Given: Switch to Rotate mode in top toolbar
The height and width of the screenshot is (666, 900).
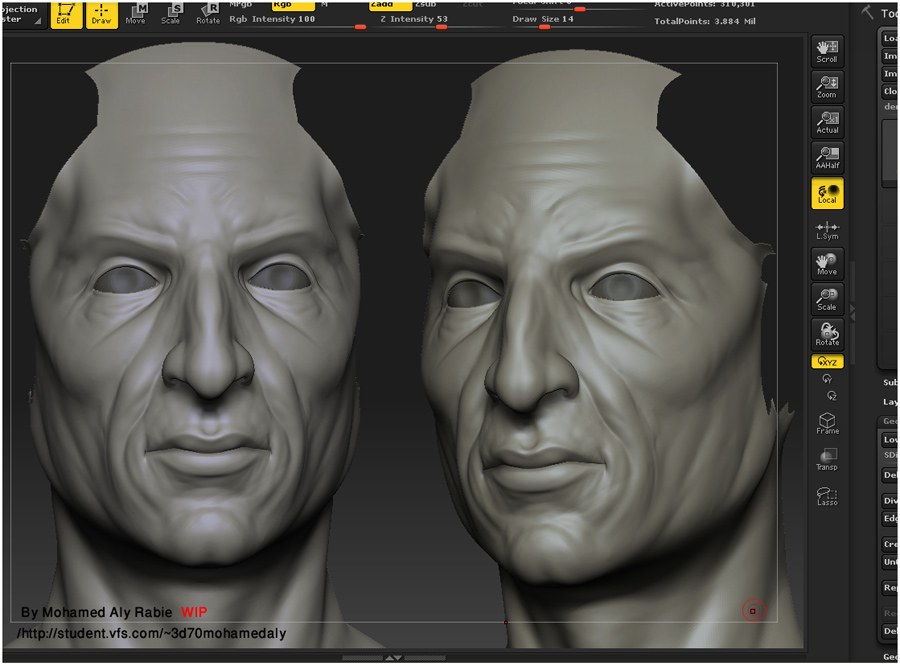Looking at the screenshot, I should click(208, 14).
